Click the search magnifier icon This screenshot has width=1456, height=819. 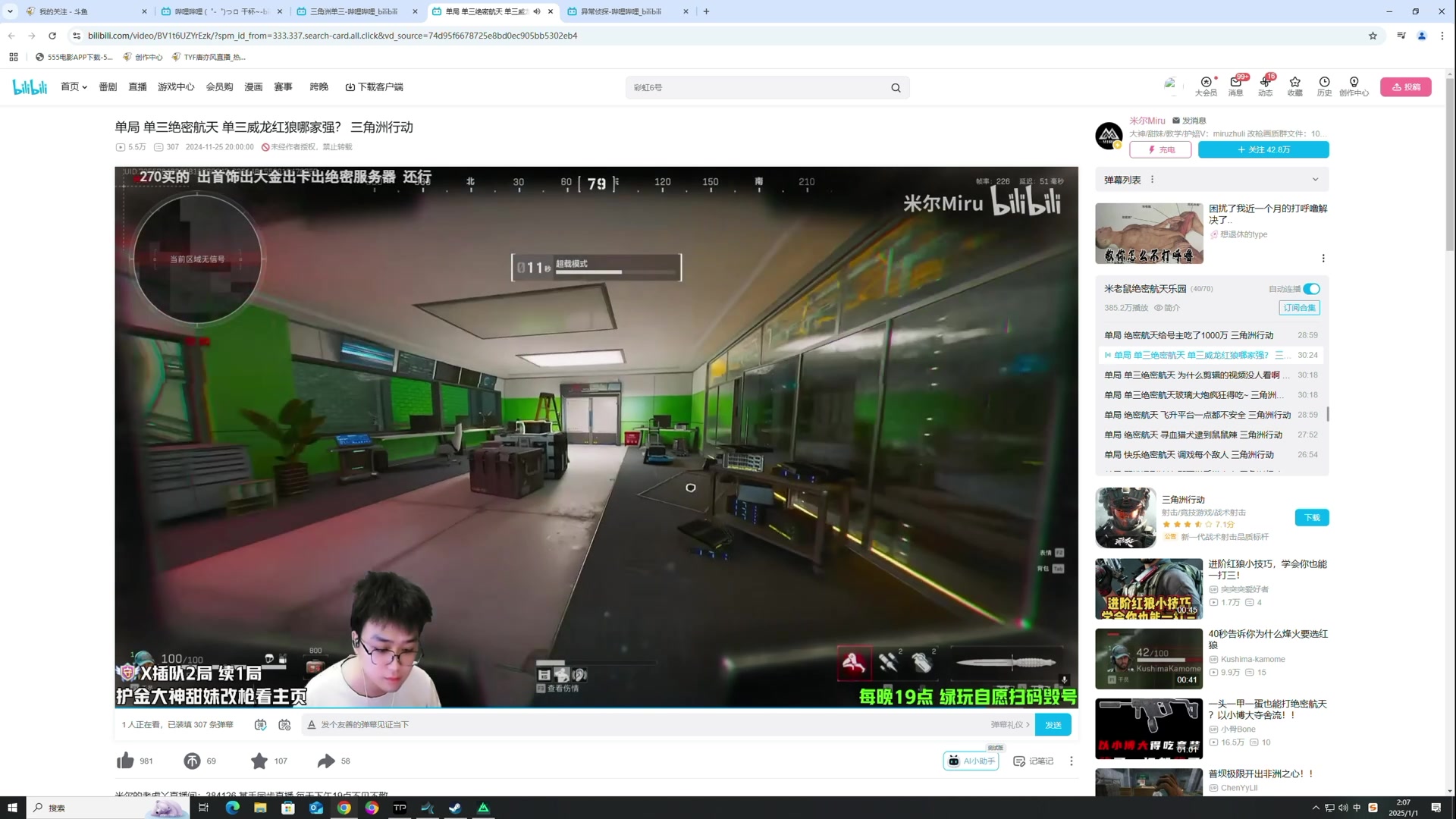[896, 88]
